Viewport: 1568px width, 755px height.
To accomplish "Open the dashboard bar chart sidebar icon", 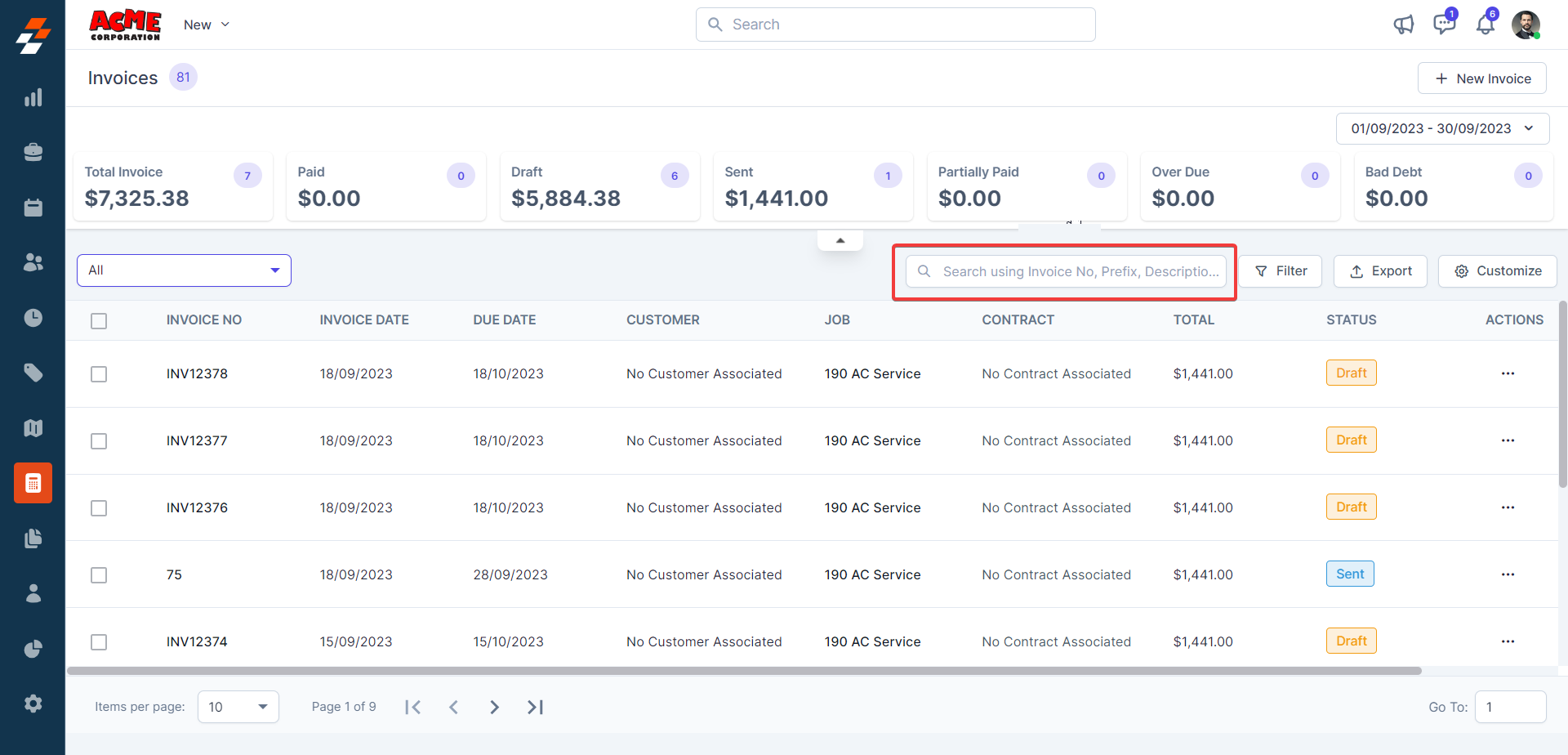I will coord(33,98).
